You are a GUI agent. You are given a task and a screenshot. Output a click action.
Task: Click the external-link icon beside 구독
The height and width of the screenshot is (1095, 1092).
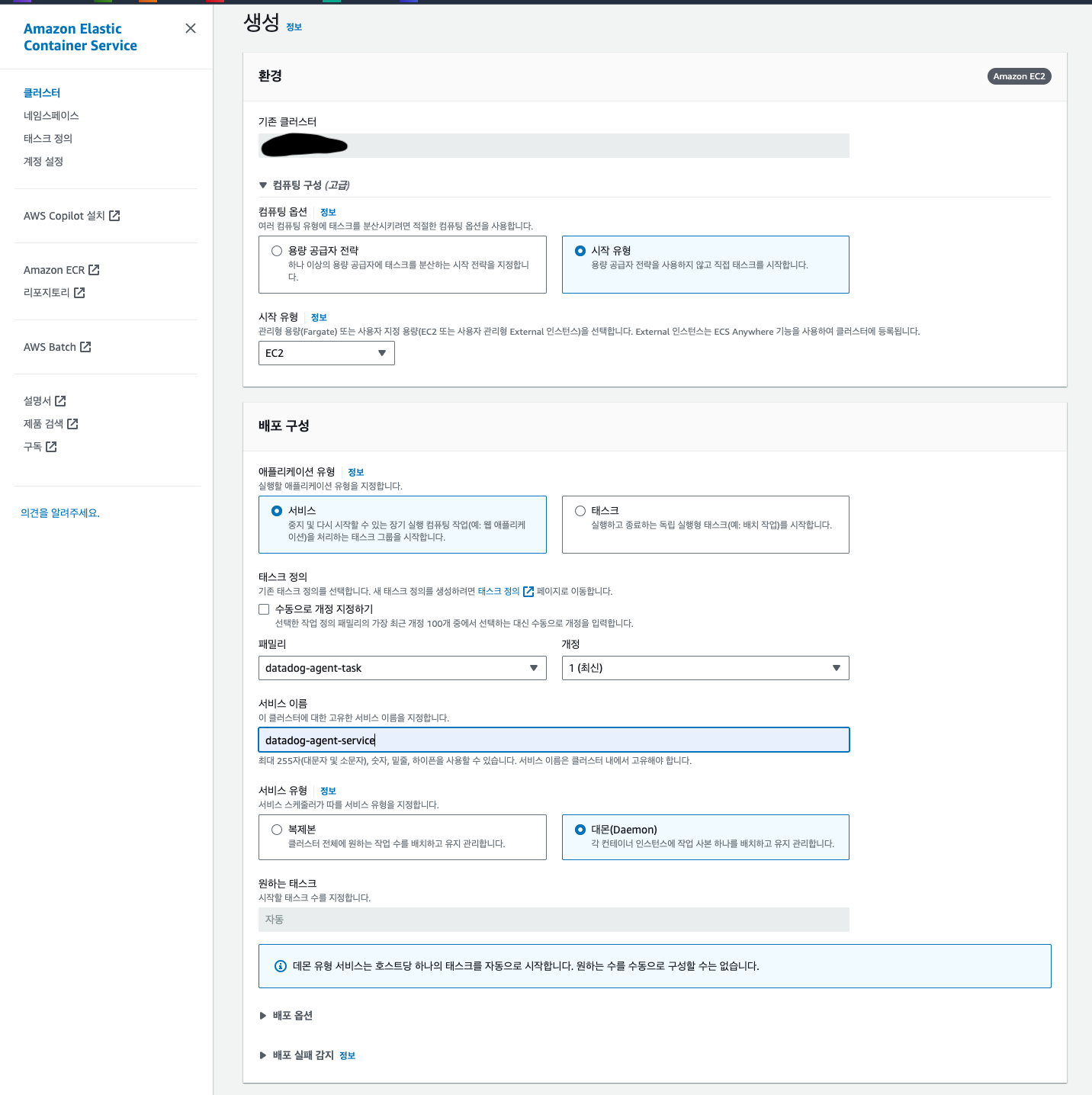51,446
